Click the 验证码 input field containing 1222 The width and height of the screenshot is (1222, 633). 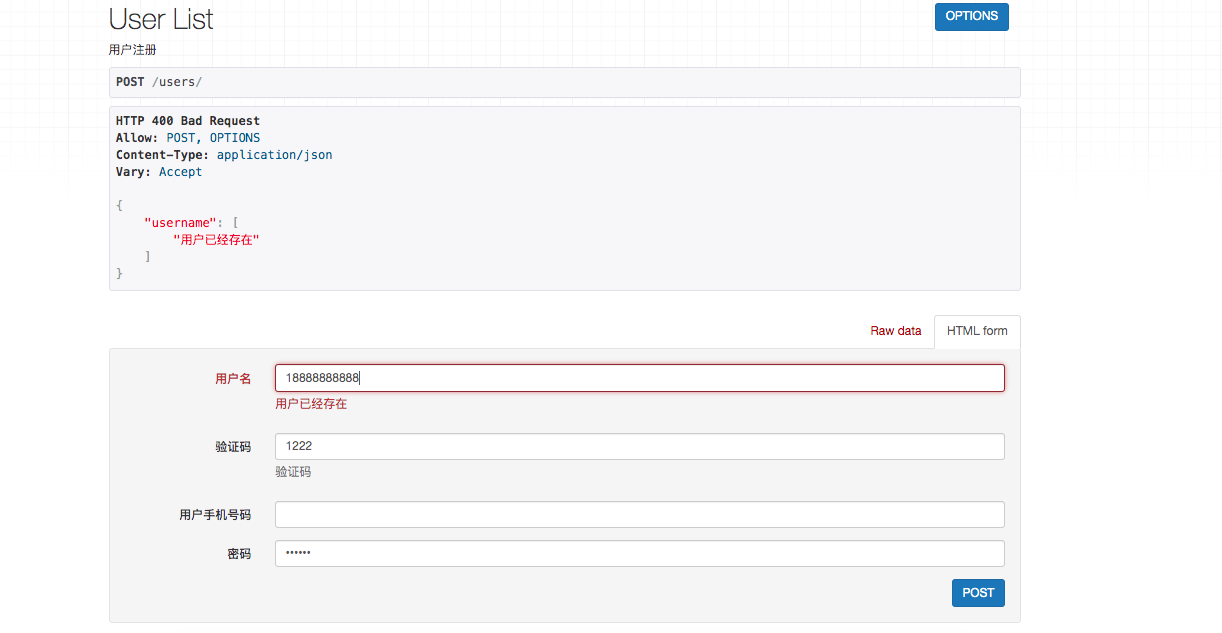click(640, 446)
